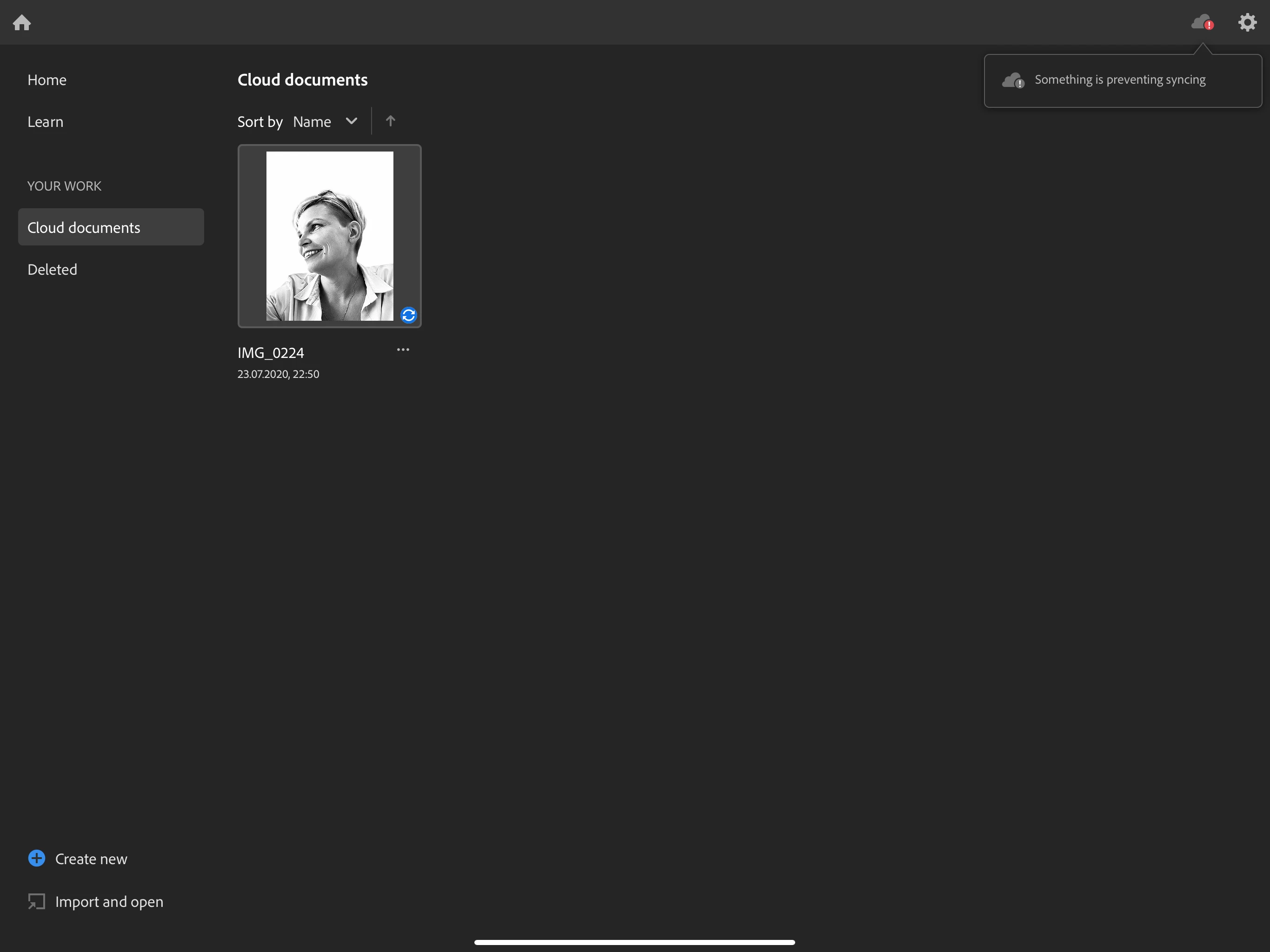
Task: Open Deleted documents in sidebar
Action: (52, 269)
